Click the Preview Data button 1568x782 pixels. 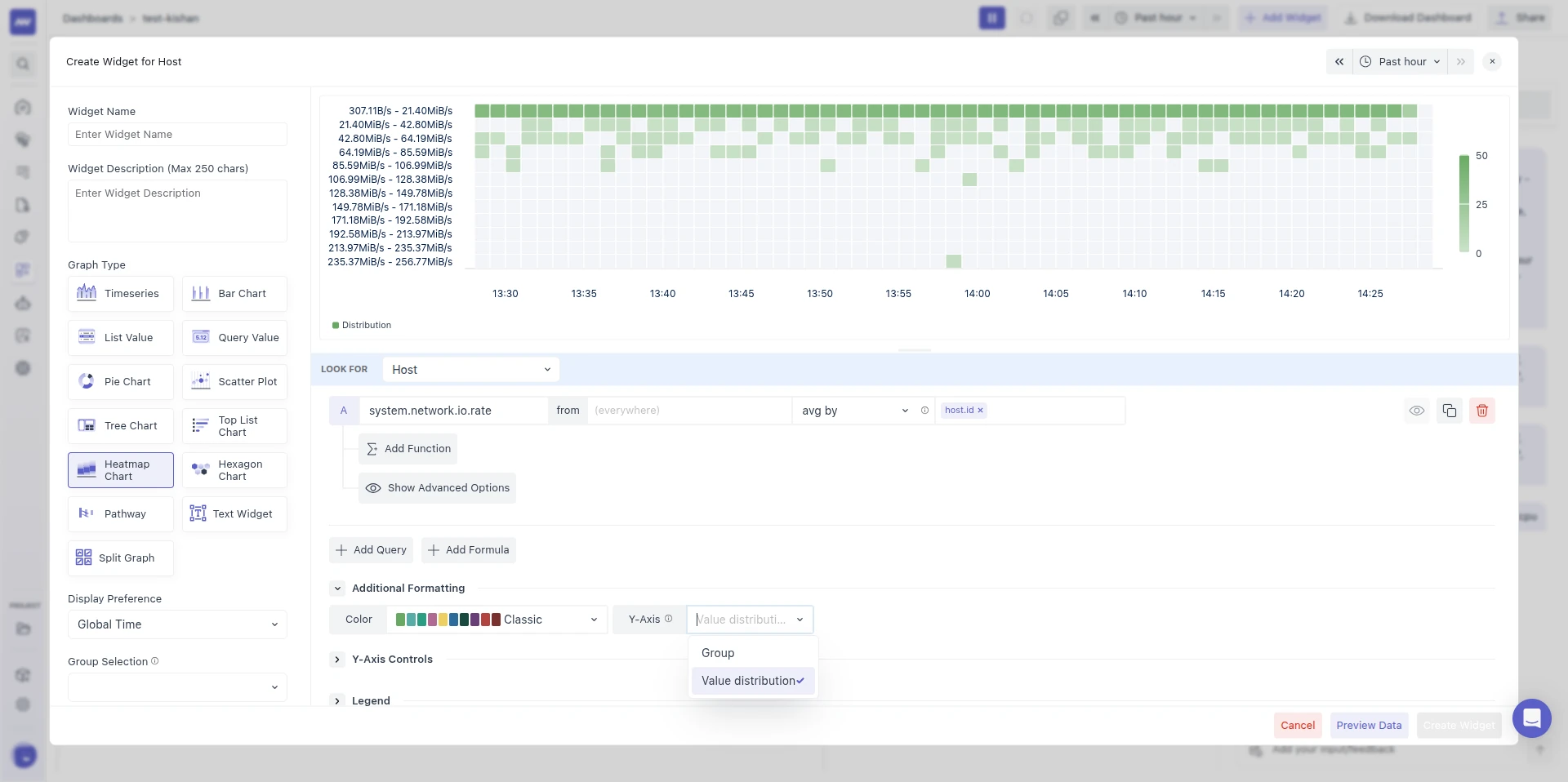pyautogui.click(x=1369, y=725)
